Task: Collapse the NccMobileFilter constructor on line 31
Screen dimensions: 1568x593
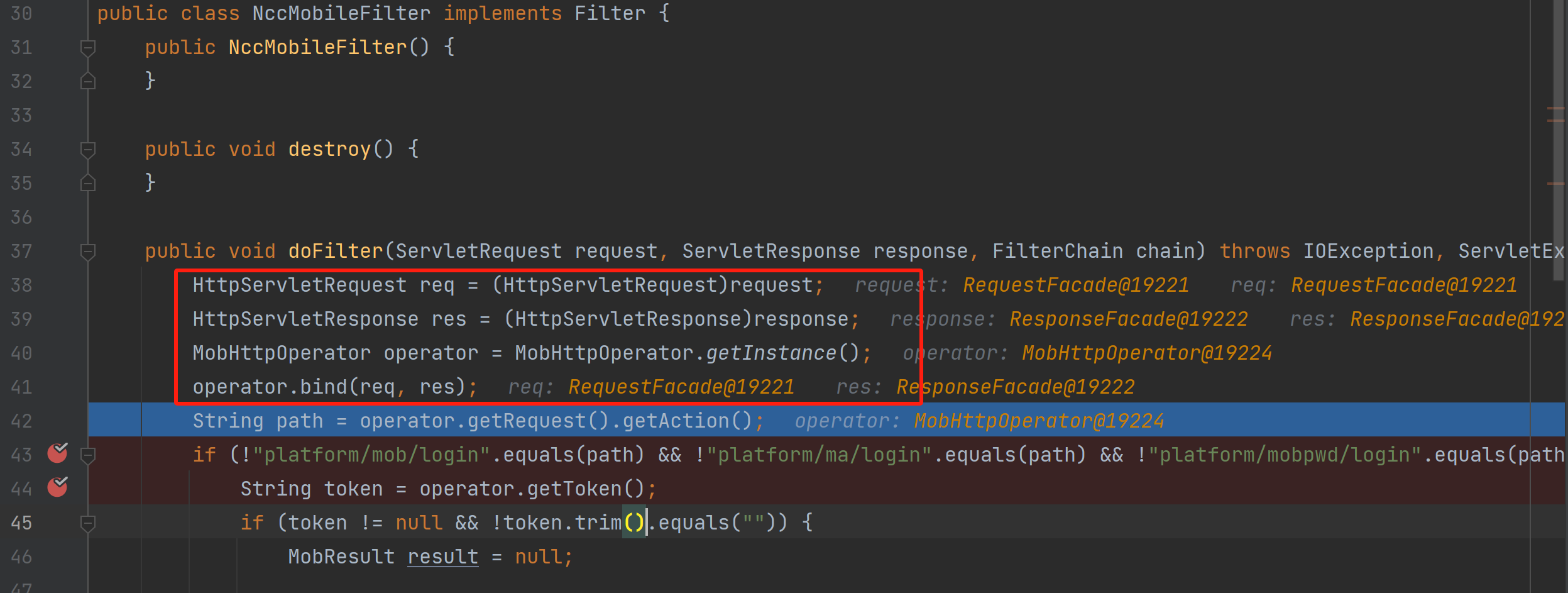Action: point(88,48)
